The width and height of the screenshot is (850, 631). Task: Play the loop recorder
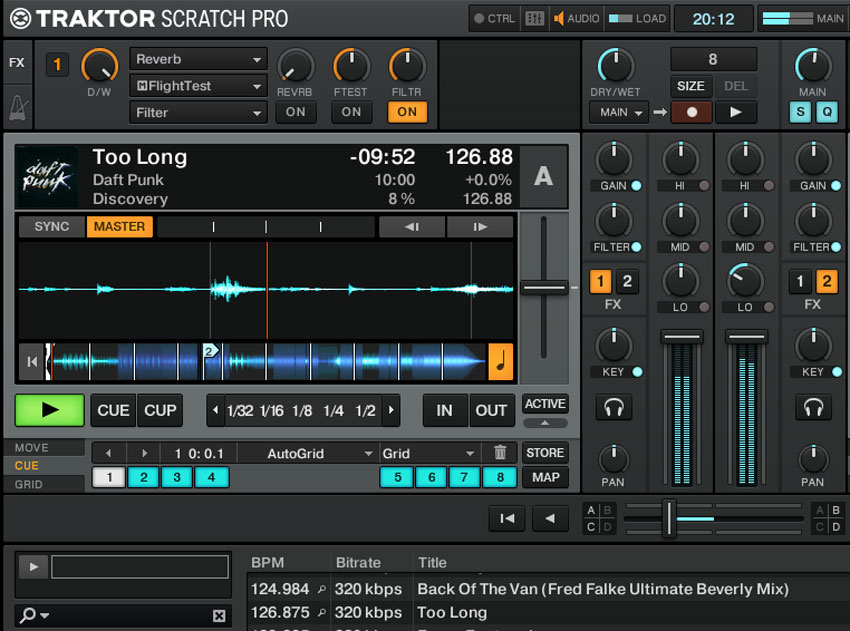point(736,112)
